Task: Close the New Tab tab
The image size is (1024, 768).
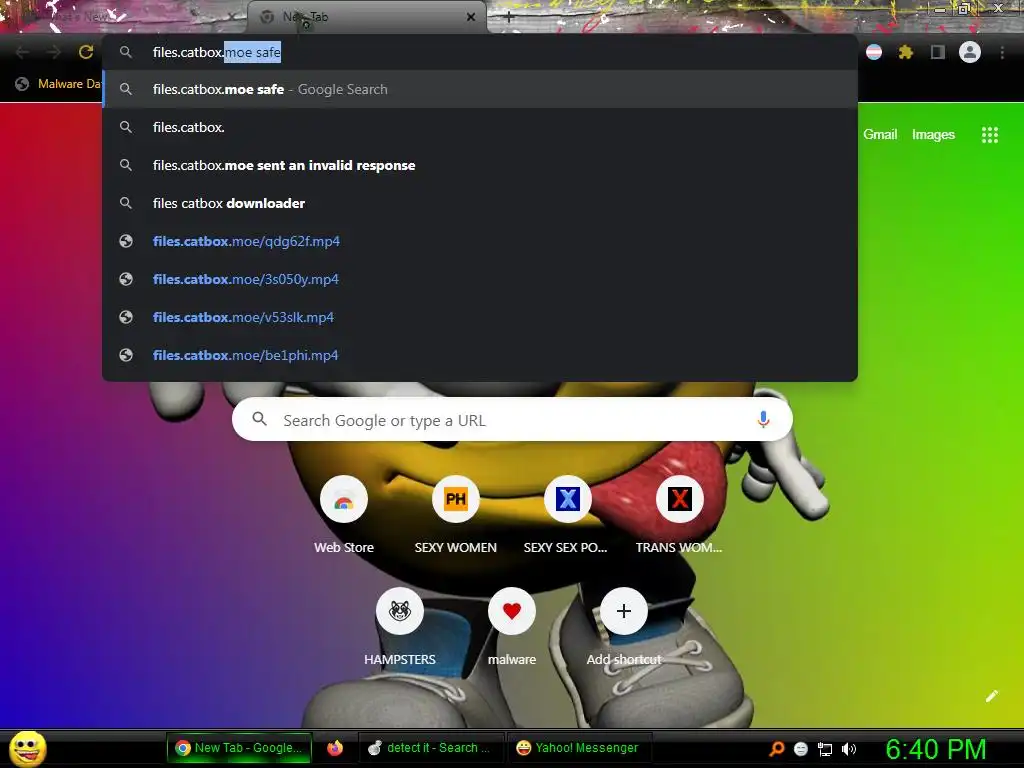Action: click(x=471, y=17)
